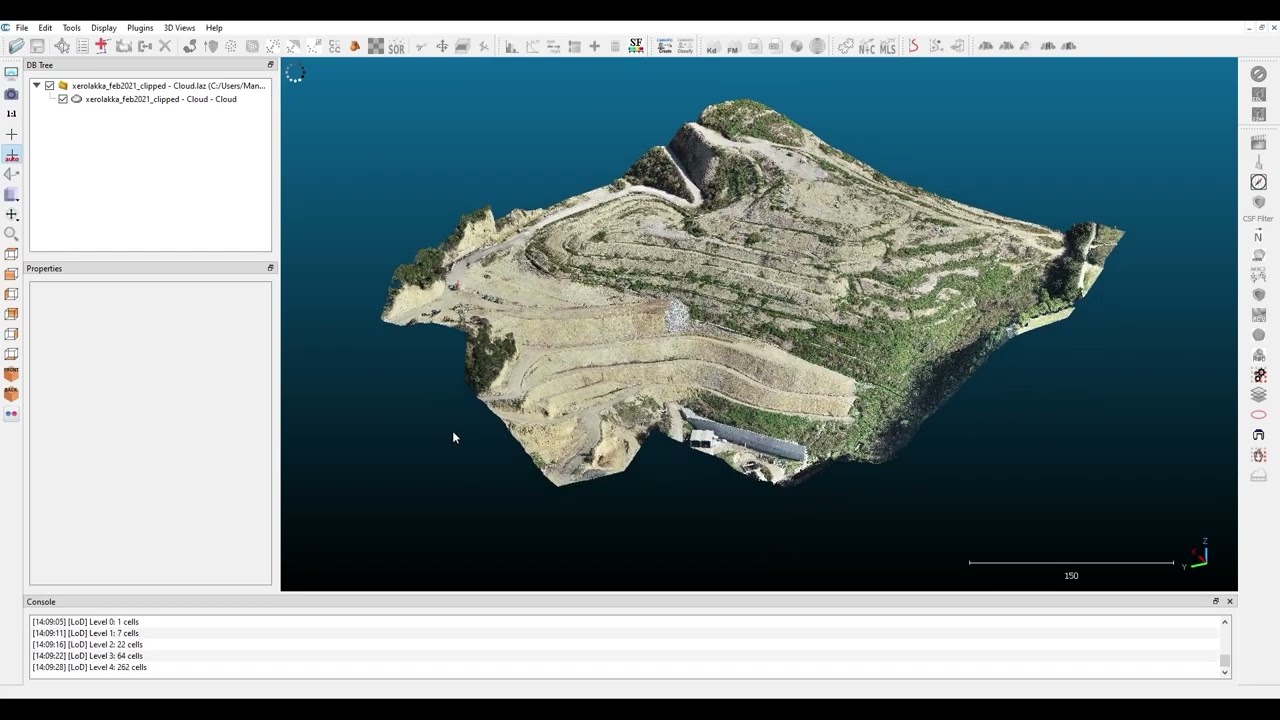Click the 1:1 zoom icon

coord(11,114)
